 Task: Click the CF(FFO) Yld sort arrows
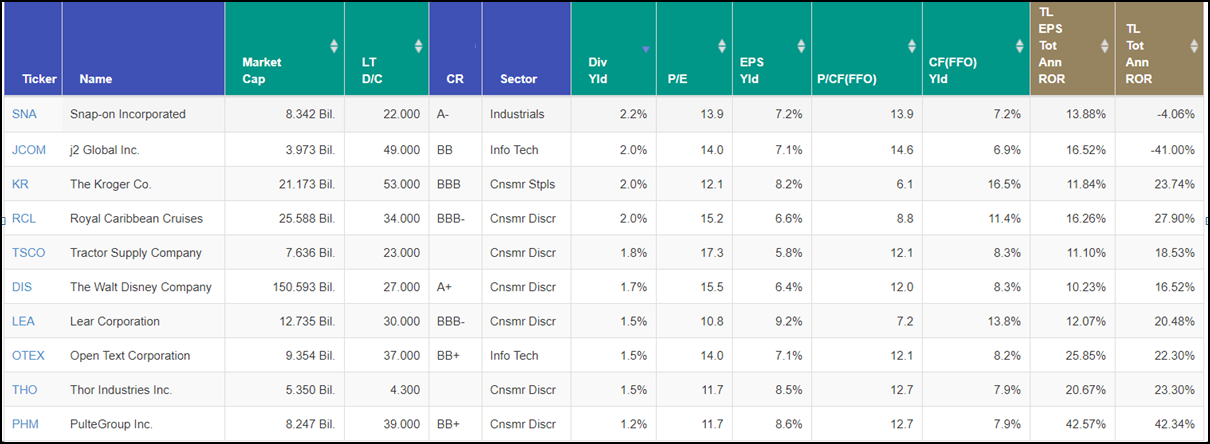1019,46
